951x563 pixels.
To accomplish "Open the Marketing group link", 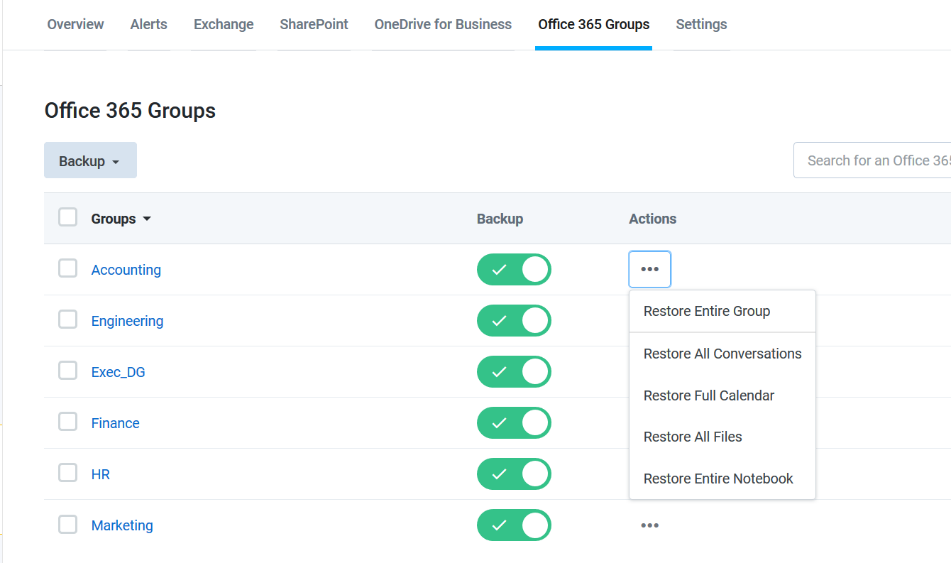I will coord(122,525).
